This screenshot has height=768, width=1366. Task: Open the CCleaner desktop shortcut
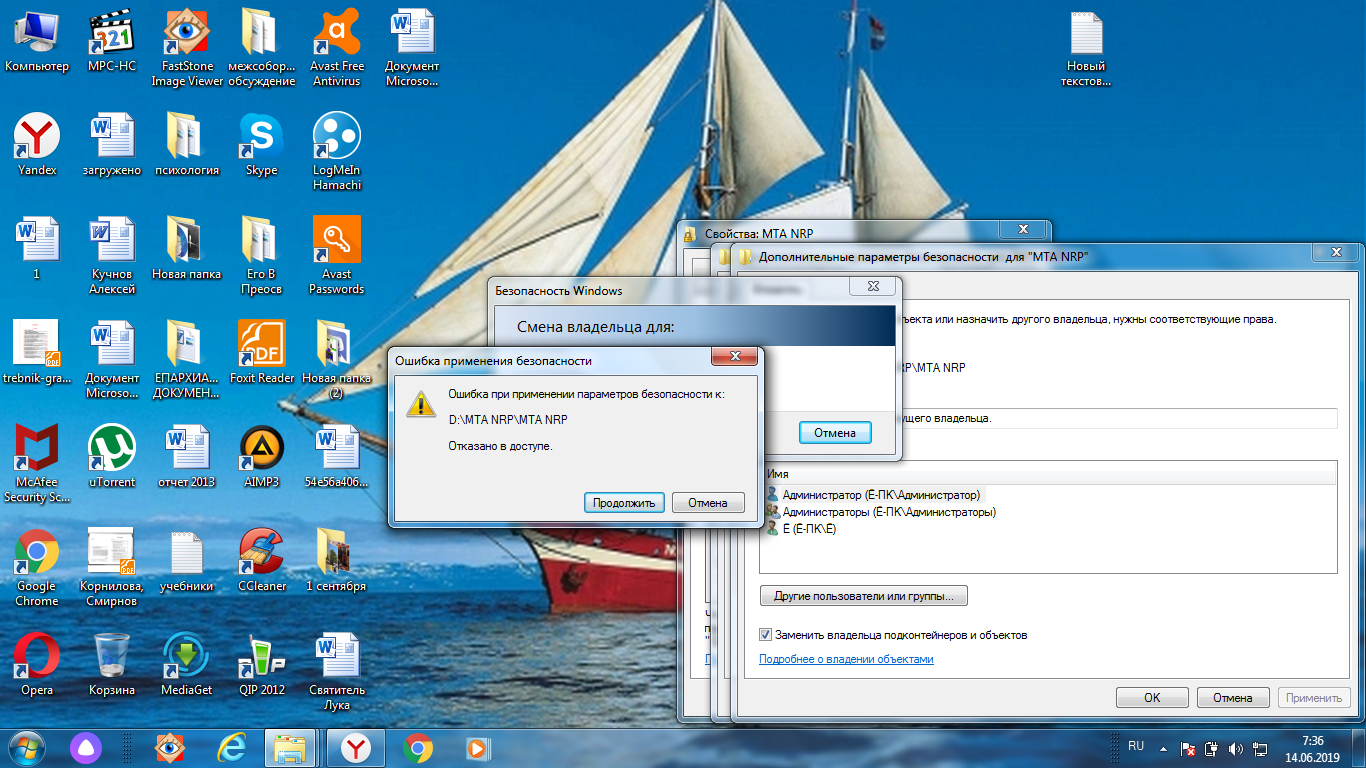pyautogui.click(x=262, y=561)
